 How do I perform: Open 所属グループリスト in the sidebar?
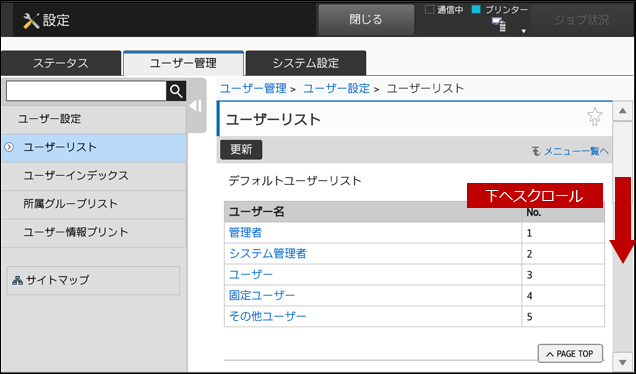93,204
